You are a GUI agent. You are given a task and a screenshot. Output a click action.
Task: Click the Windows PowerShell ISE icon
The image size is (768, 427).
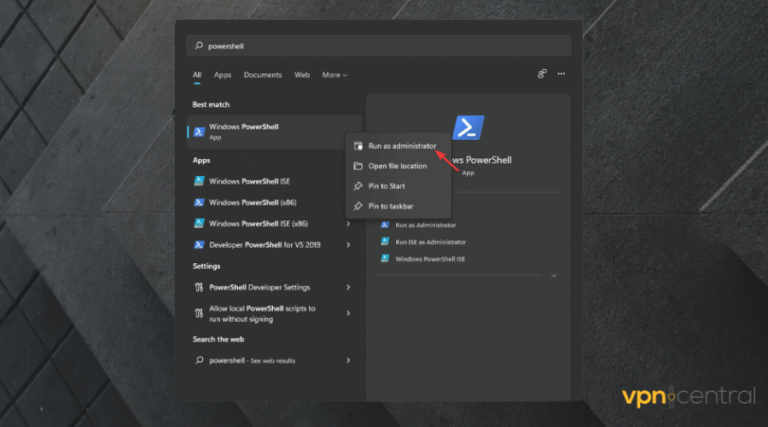click(x=199, y=181)
